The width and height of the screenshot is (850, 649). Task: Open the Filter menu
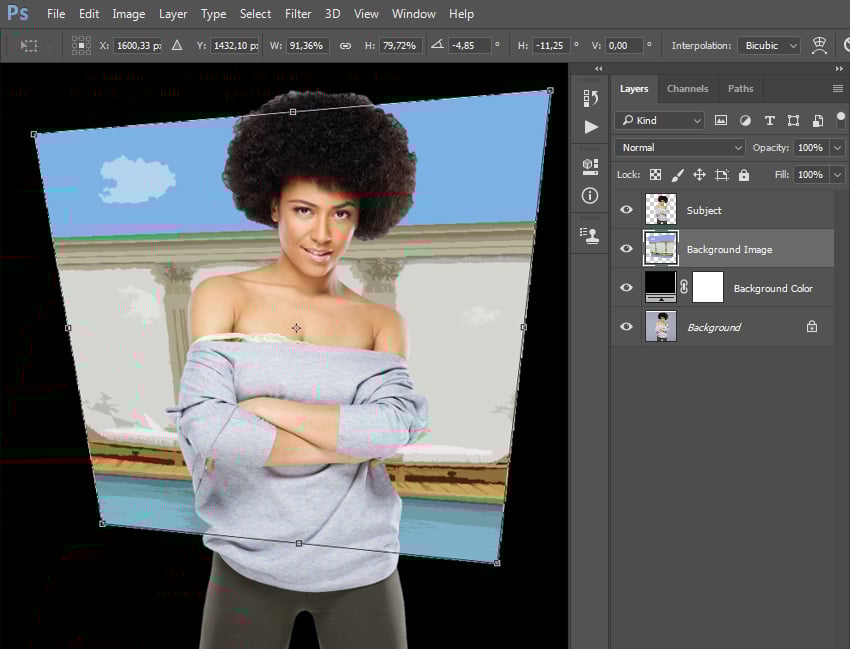click(x=298, y=13)
